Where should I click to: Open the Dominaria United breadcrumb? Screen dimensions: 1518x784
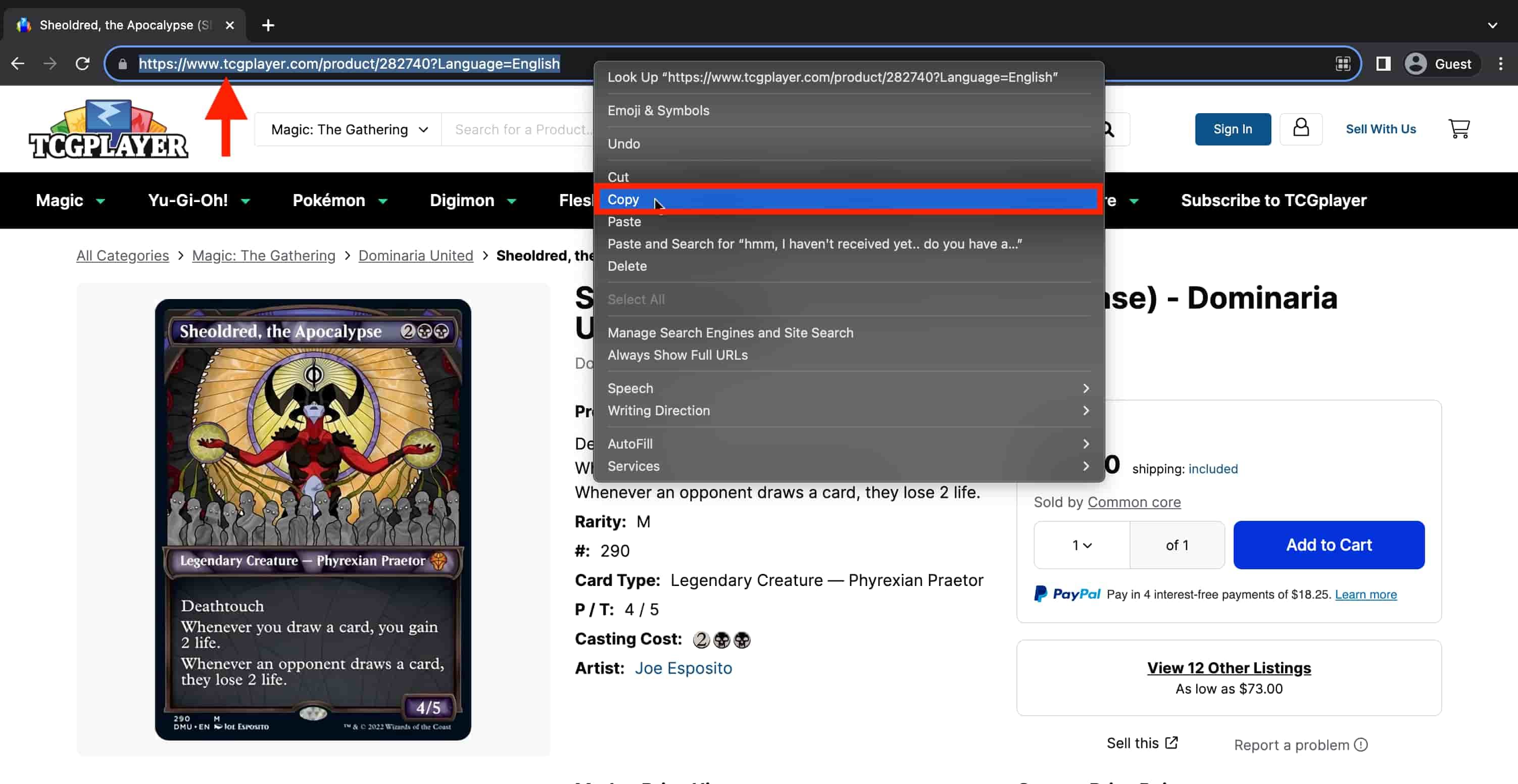tap(415, 256)
